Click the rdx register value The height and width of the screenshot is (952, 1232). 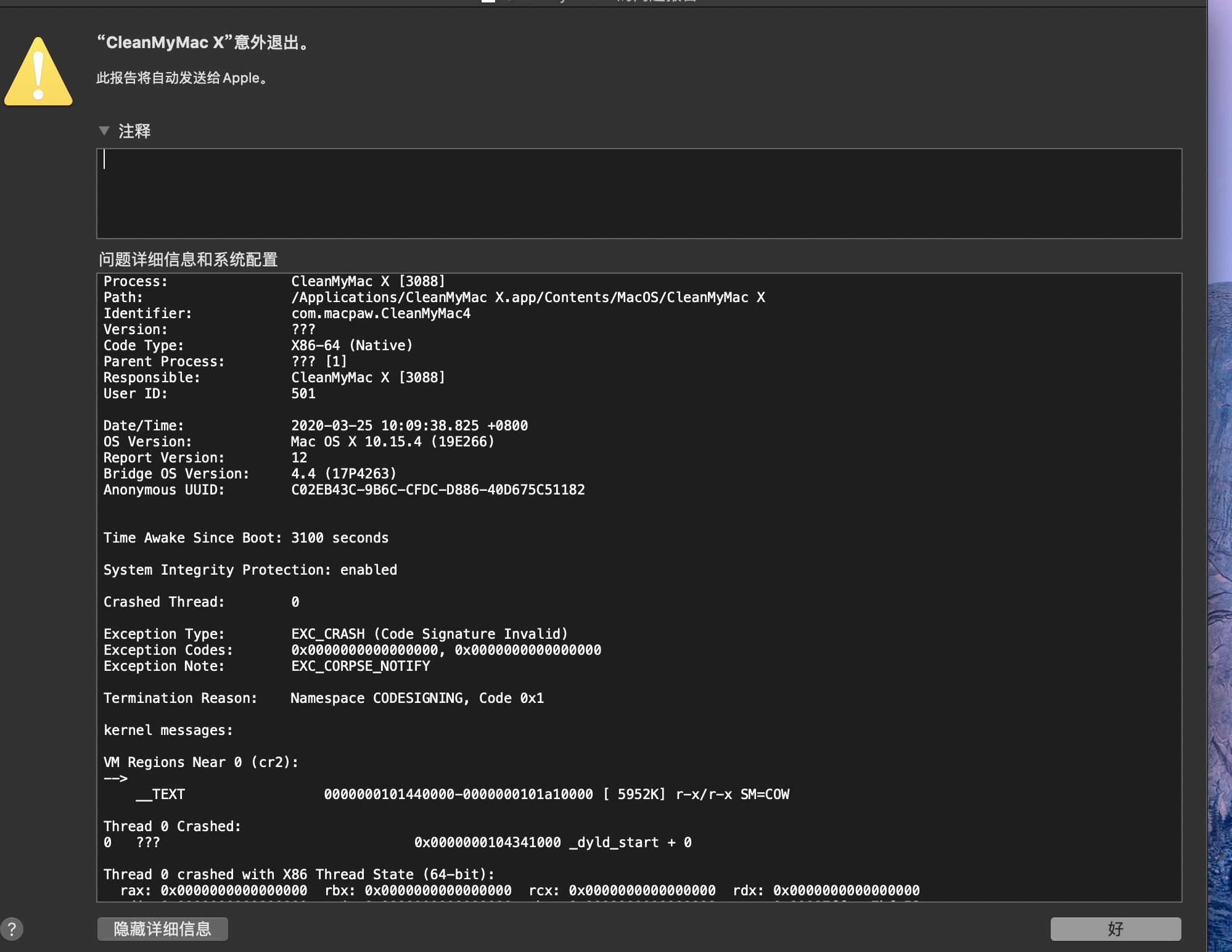[846, 890]
